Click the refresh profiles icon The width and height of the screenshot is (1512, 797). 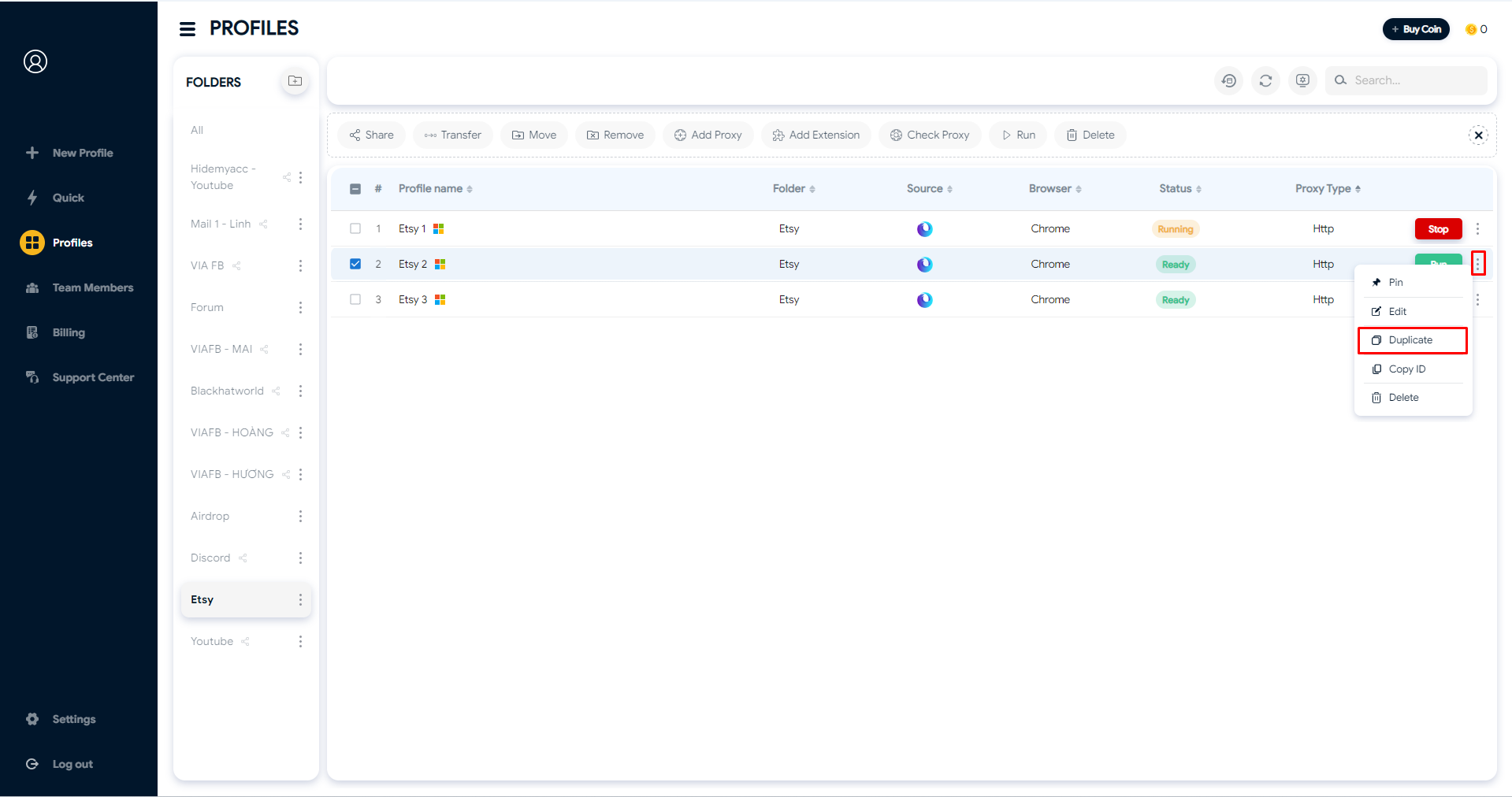click(x=1265, y=80)
